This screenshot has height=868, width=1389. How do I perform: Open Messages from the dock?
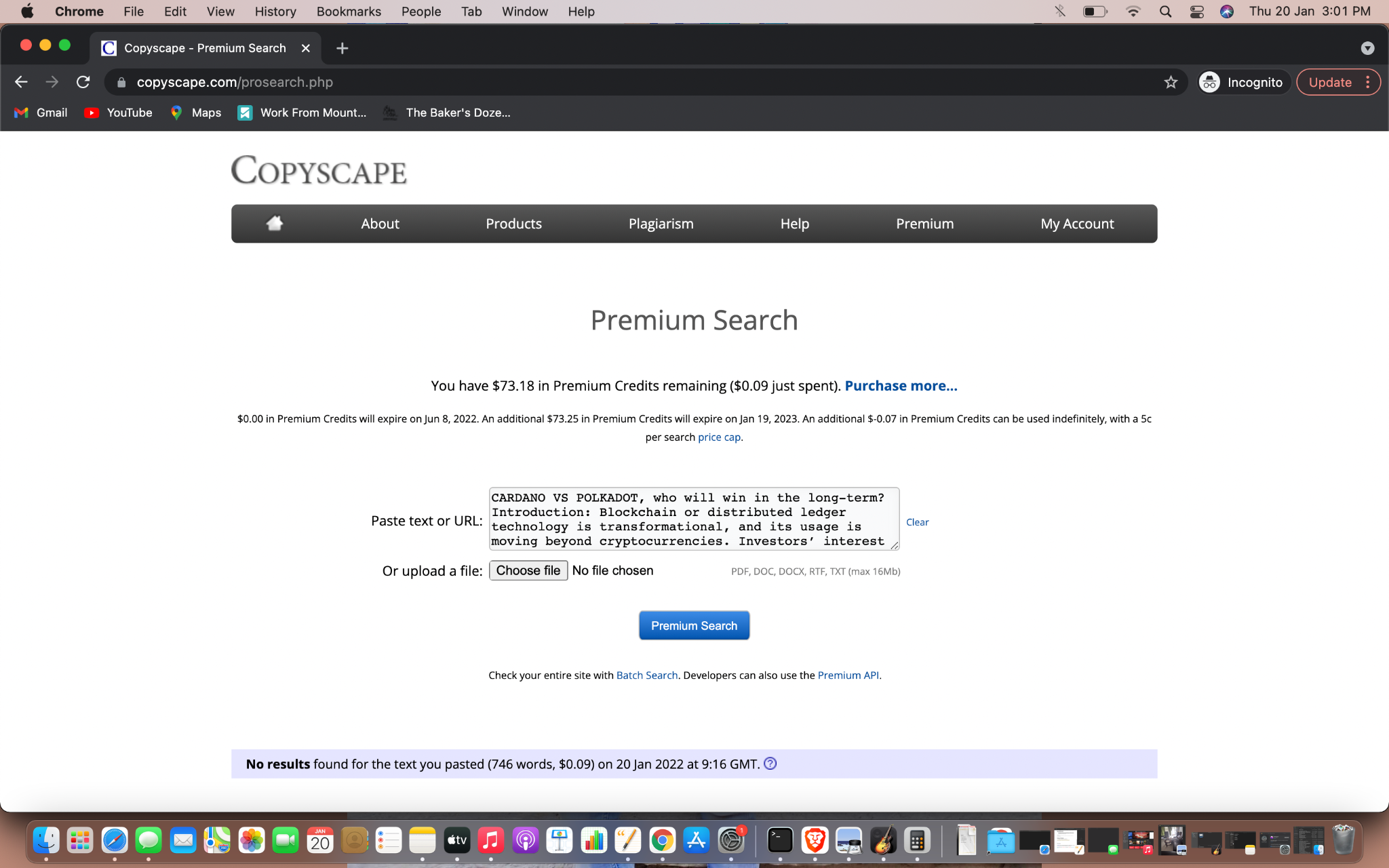pos(149,841)
